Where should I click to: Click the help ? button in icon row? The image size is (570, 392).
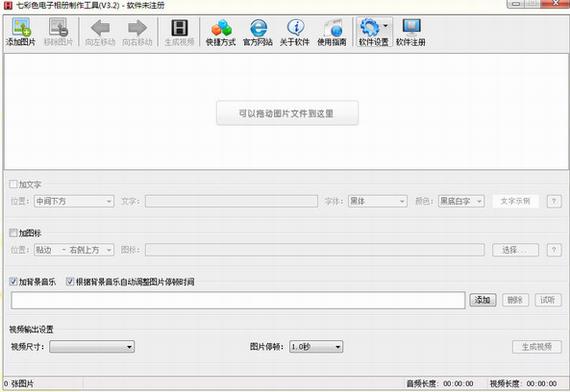click(x=554, y=250)
